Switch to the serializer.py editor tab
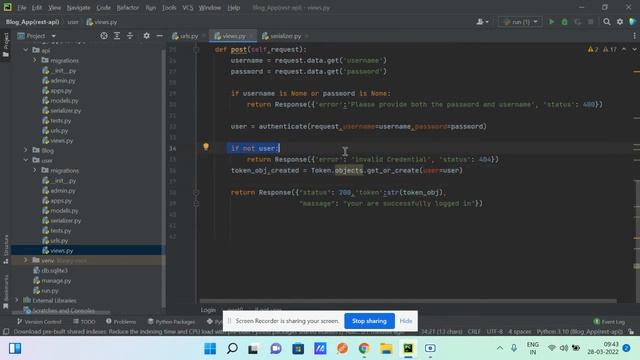The image size is (640, 360). (x=283, y=36)
